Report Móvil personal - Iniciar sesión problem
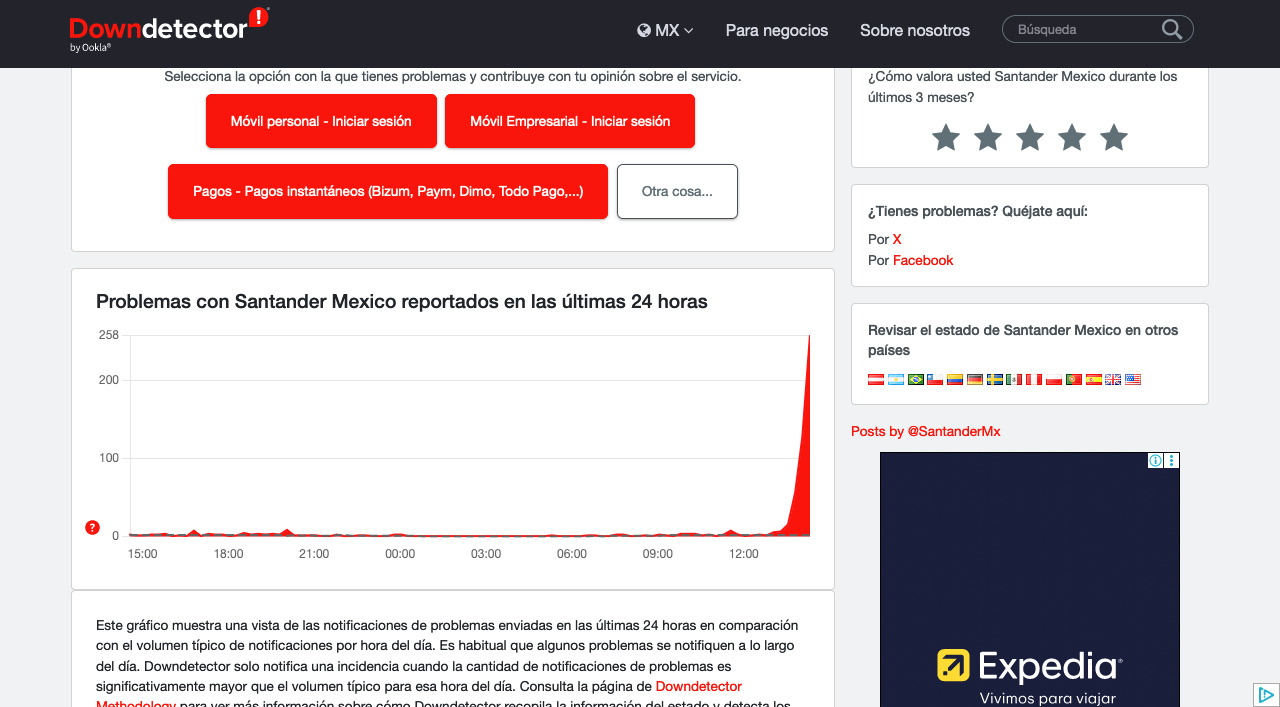The width and height of the screenshot is (1280, 707). pyautogui.click(x=321, y=121)
